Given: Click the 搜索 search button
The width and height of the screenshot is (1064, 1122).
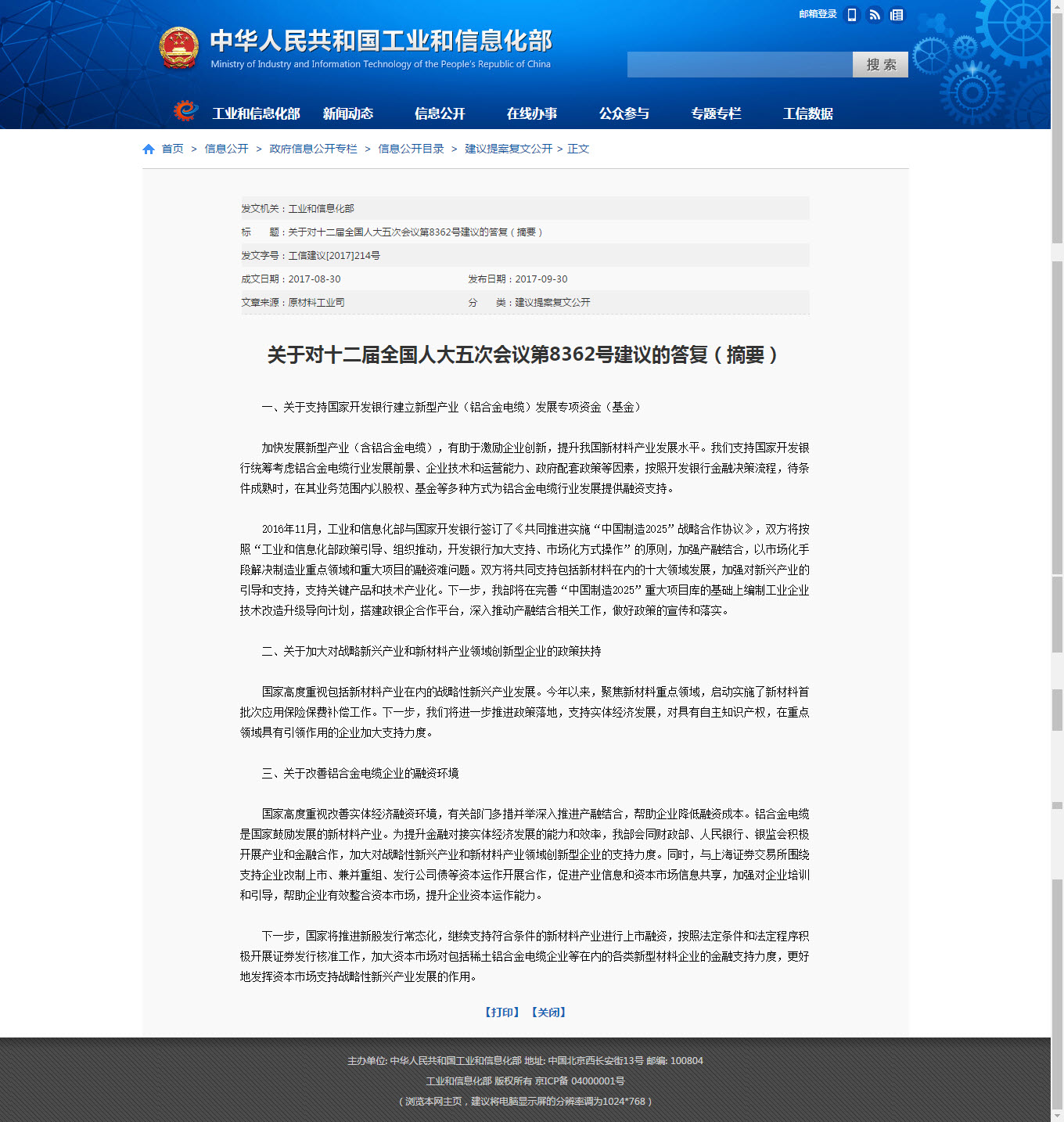Looking at the screenshot, I should (880, 64).
